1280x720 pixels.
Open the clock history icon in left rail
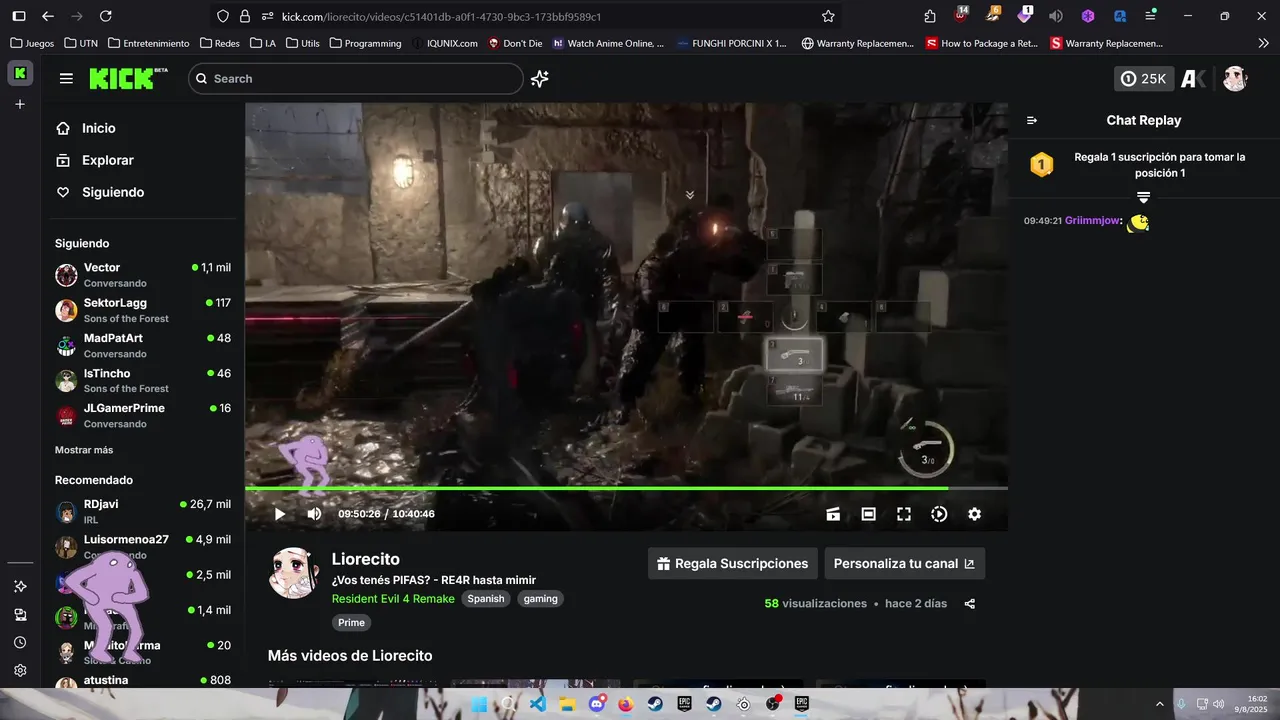19,643
